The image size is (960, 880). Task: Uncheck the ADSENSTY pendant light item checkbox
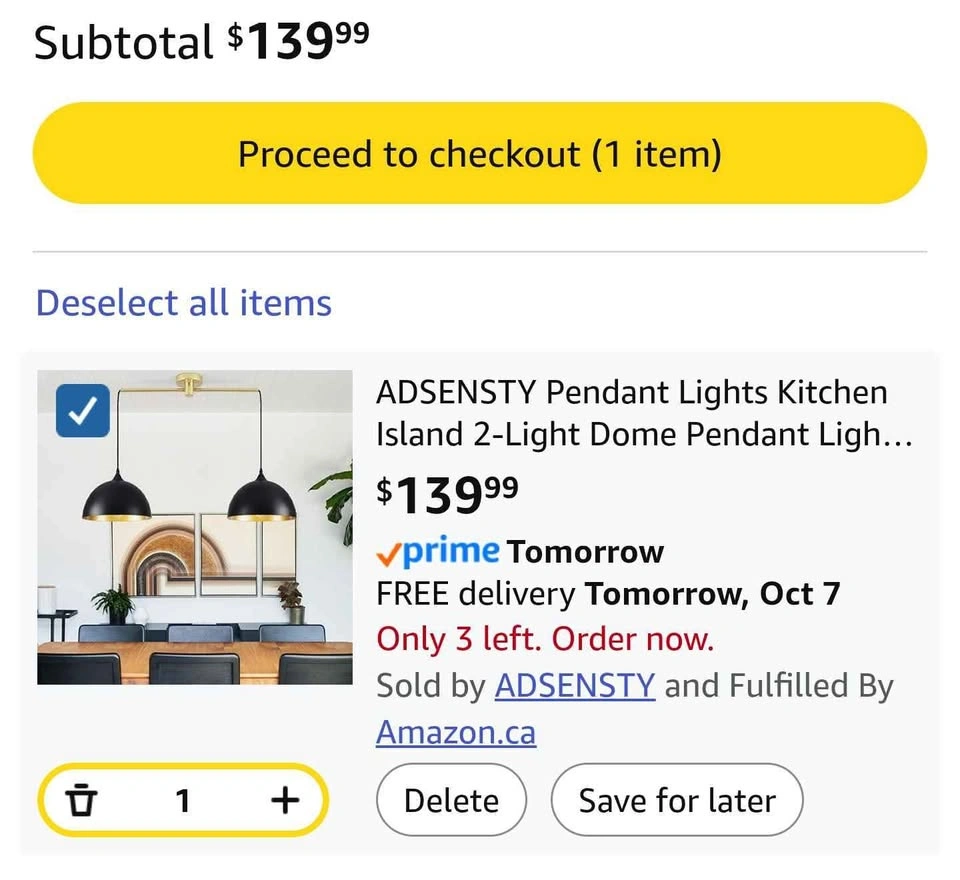pyautogui.click(x=82, y=412)
